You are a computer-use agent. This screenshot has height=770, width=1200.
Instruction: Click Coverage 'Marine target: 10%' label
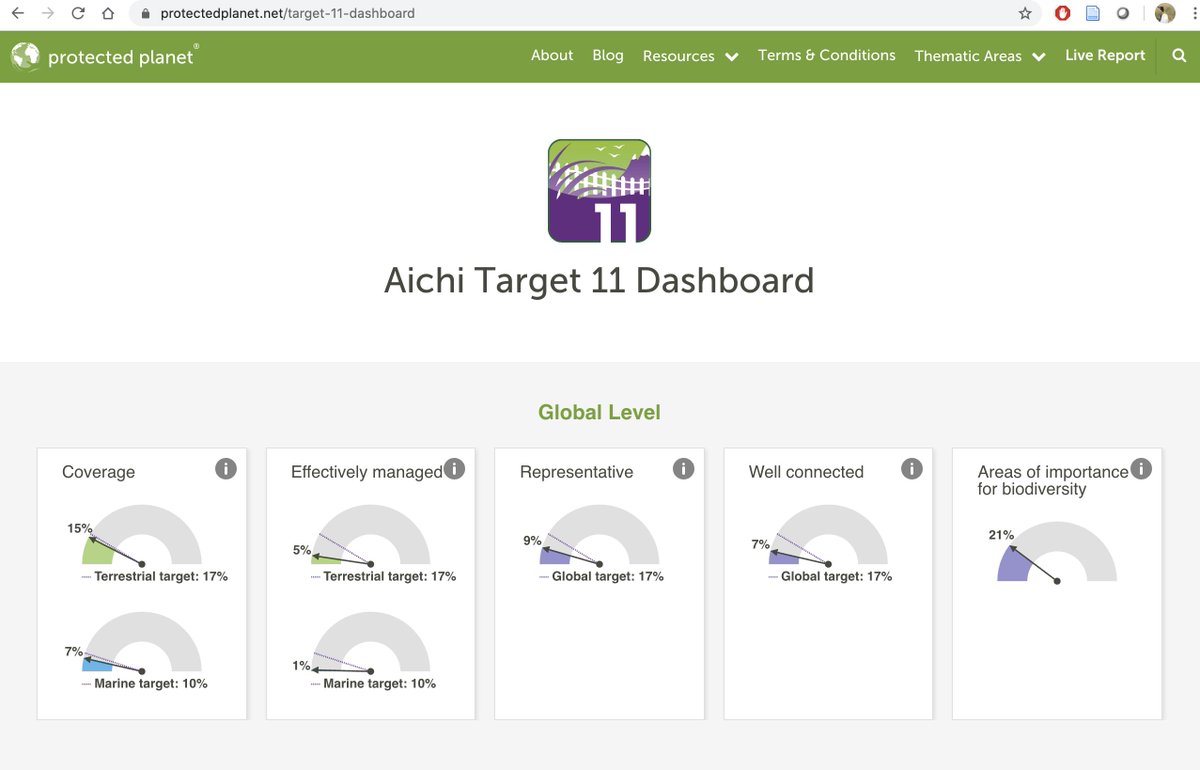tap(151, 684)
